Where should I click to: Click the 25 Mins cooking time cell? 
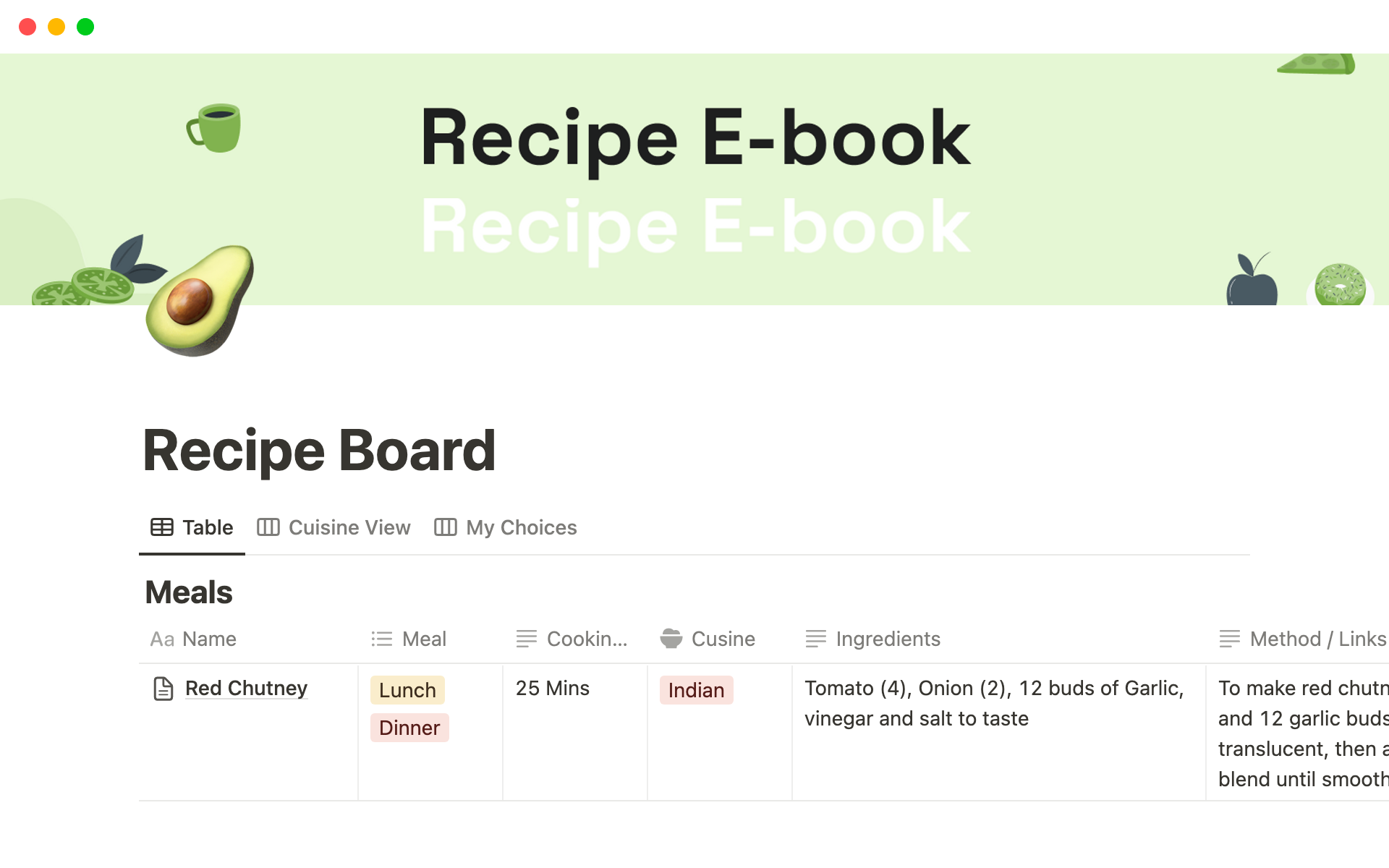[553, 688]
